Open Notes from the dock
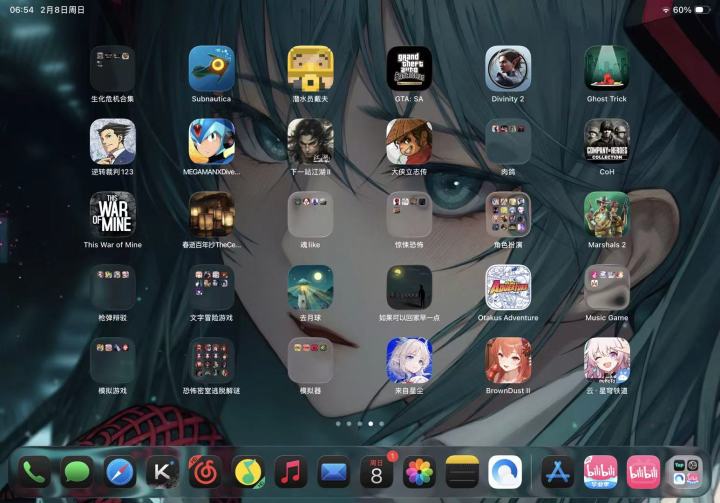The image size is (720, 503). 462,472
